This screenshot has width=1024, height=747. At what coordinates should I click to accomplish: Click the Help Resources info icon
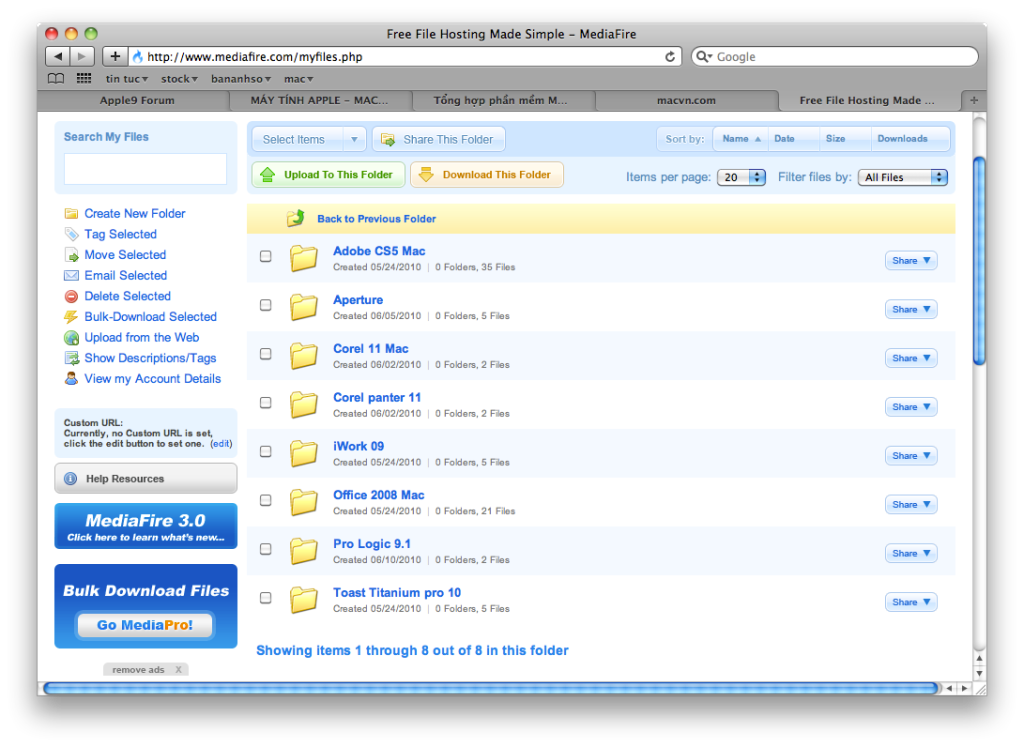pos(71,479)
